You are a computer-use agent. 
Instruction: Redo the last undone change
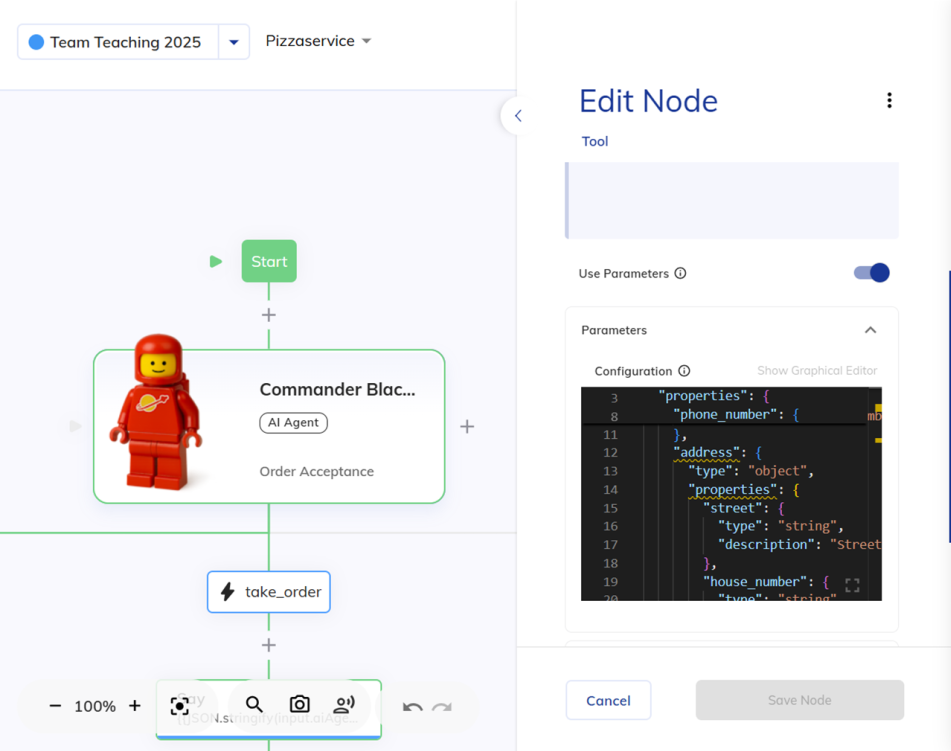click(441, 707)
